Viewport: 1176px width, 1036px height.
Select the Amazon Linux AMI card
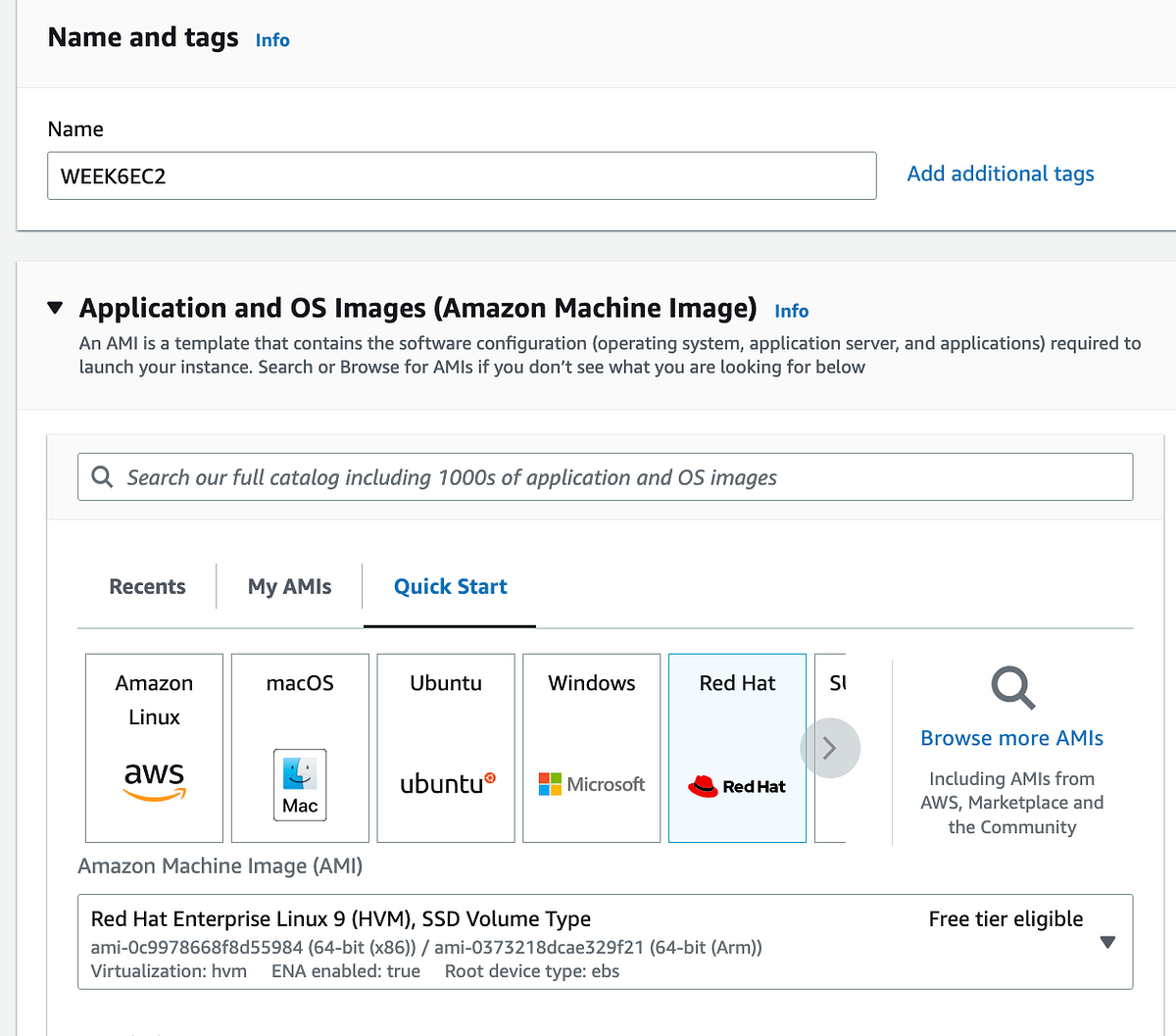[154, 747]
